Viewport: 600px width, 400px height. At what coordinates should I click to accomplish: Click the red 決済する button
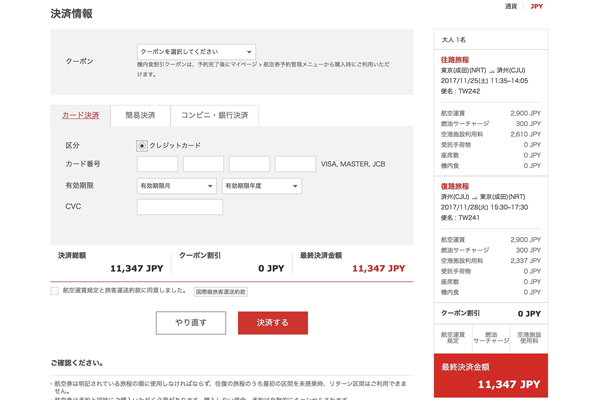[x=273, y=323]
